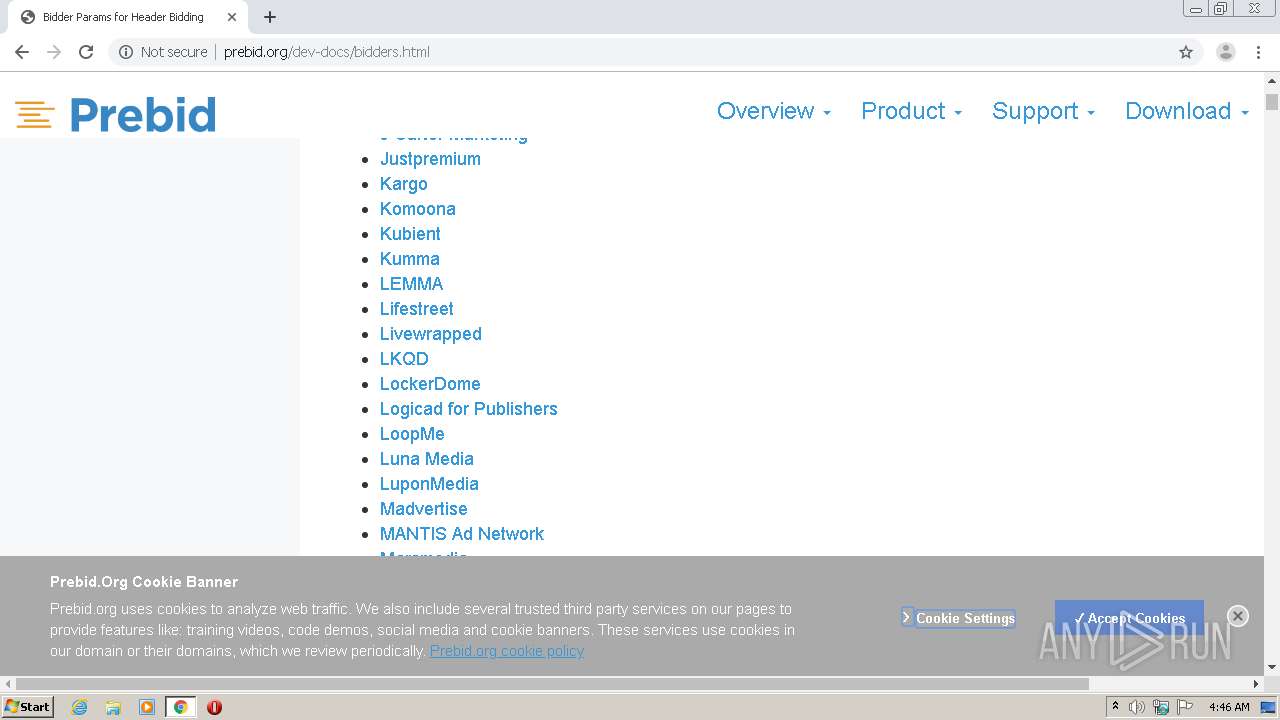Image resolution: width=1280 pixels, height=720 pixels.
Task: Open the Lifestreet bidder link
Action: [x=417, y=309]
